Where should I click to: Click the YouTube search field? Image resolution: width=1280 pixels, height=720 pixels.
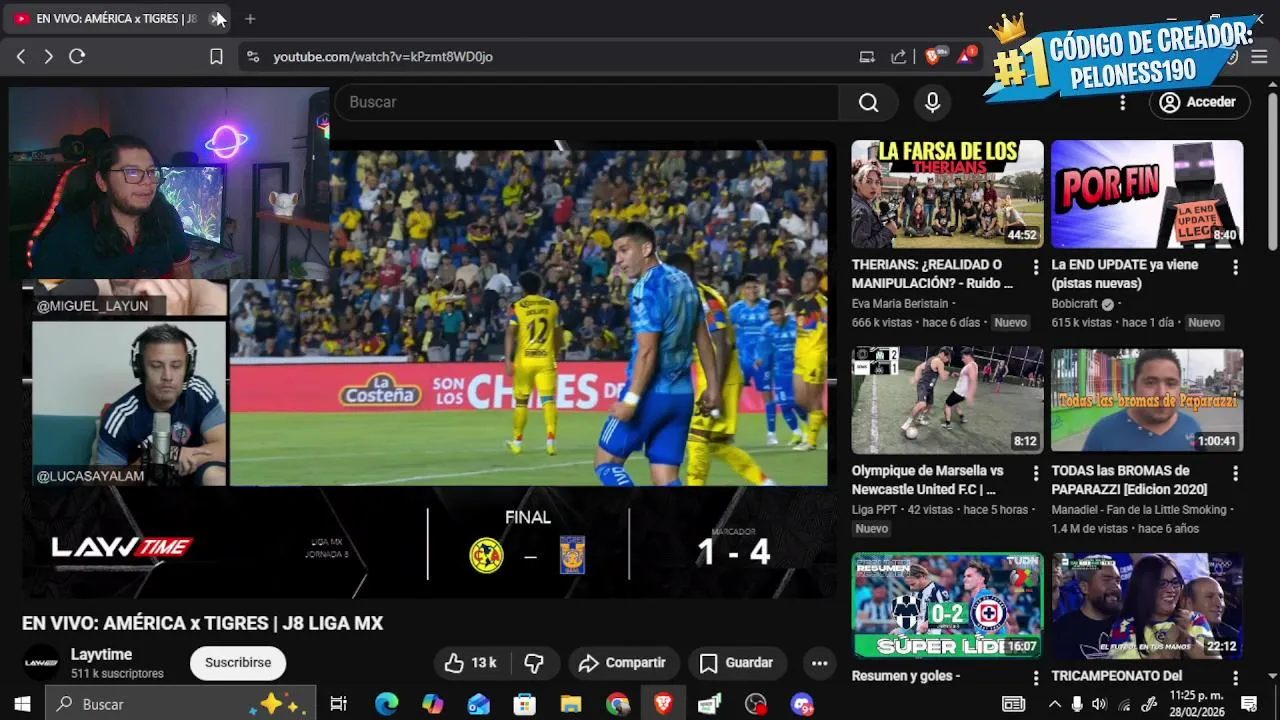[x=587, y=102]
